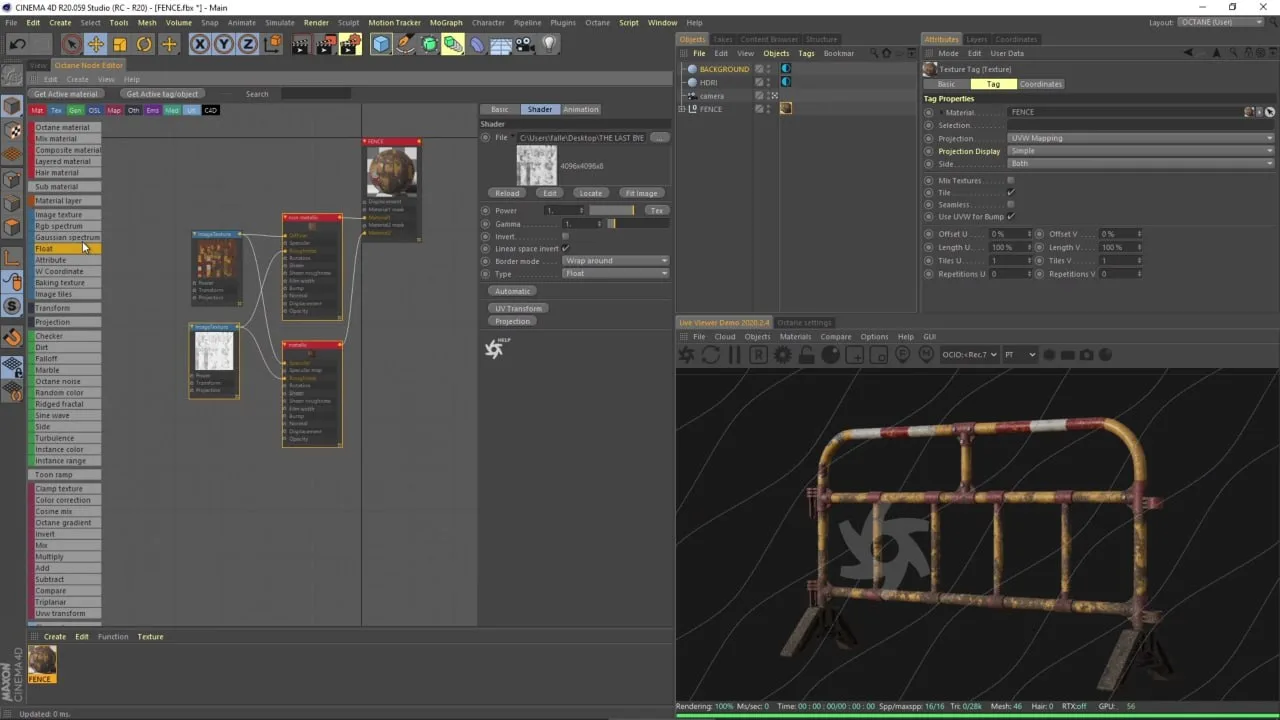This screenshot has height=720, width=1280.
Task: Click the Reload image button
Action: point(507,193)
